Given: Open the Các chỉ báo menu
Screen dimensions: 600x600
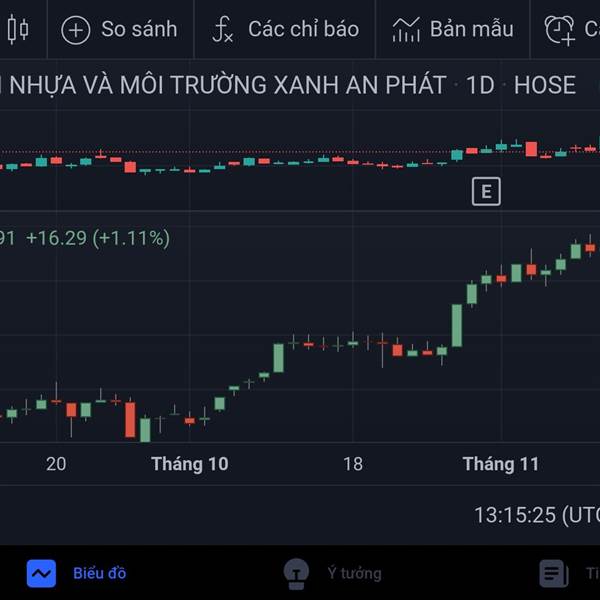Looking at the screenshot, I should [x=304, y=29].
